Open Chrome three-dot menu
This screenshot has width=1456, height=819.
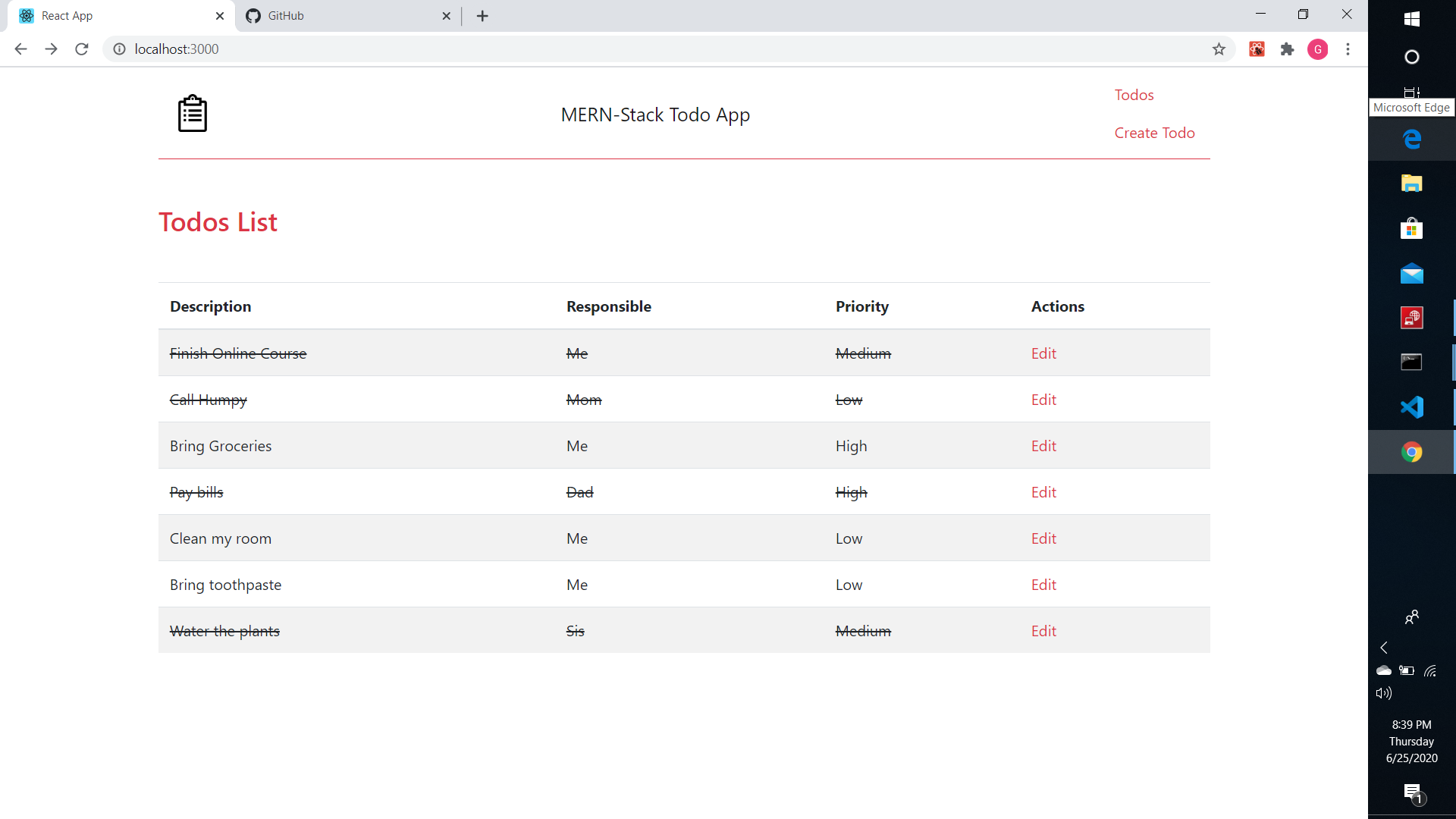click(x=1348, y=49)
